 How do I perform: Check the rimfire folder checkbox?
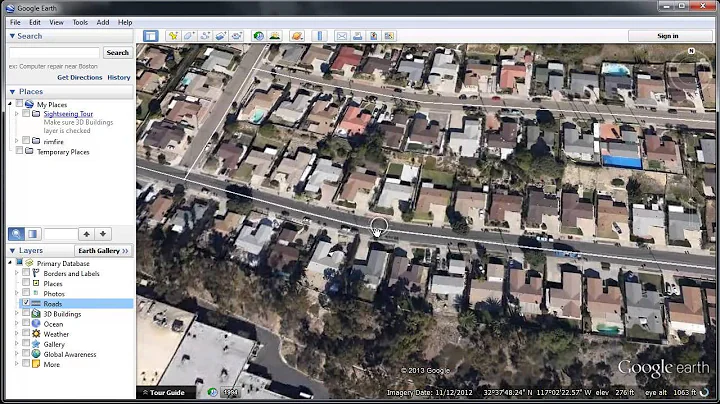(26, 140)
